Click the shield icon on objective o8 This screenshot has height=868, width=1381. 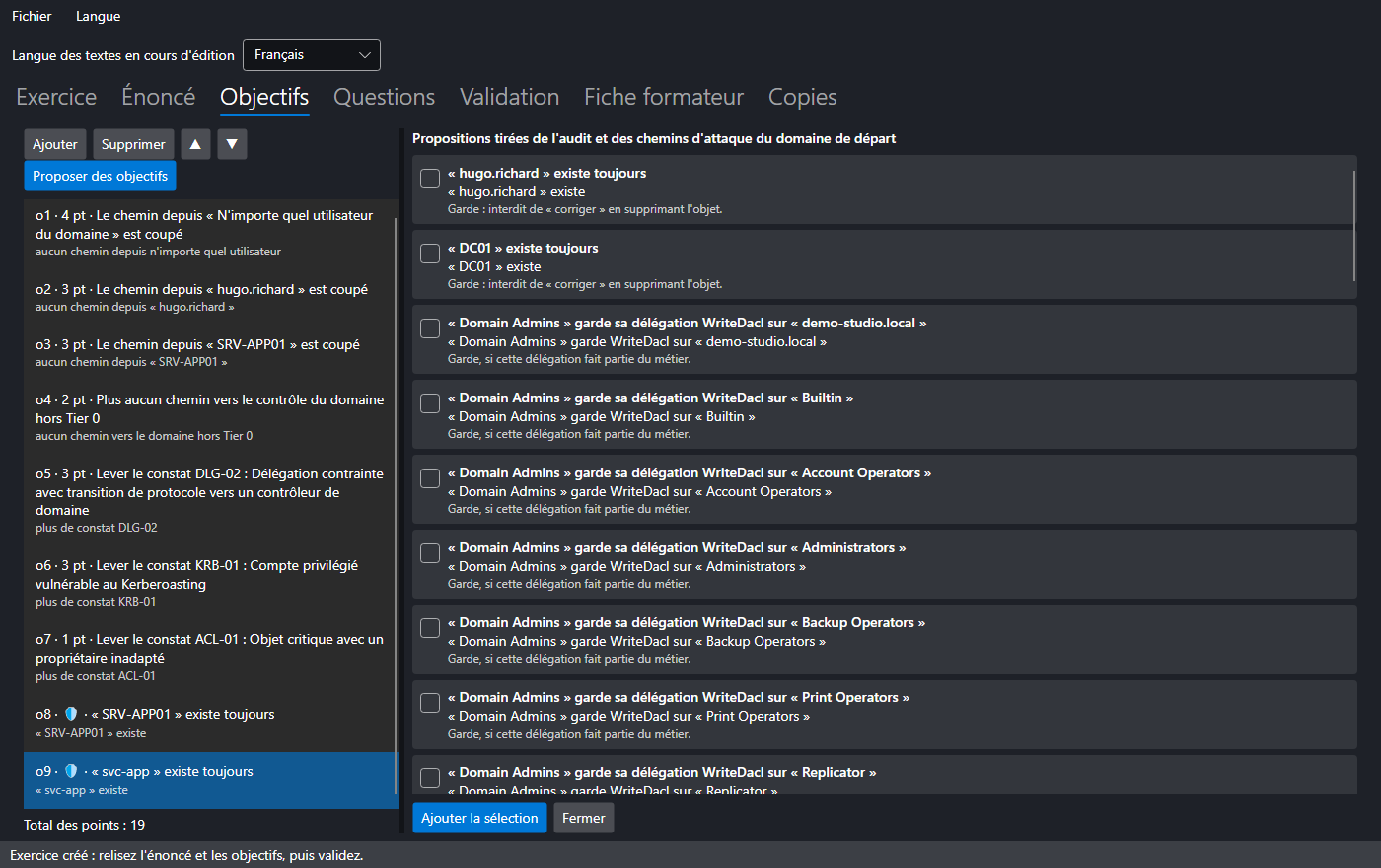pos(71,714)
